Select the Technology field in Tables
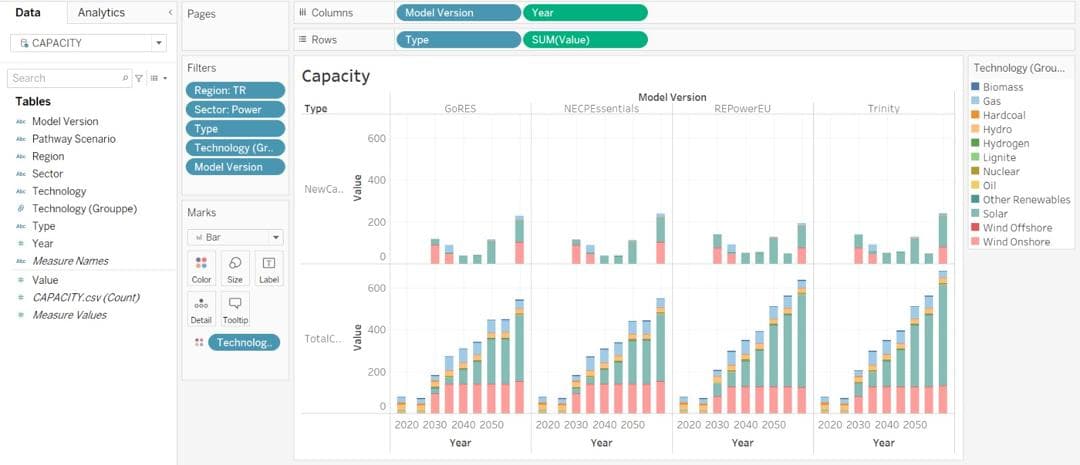Viewport: 1080px width, 465px height. pyautogui.click(x=59, y=192)
